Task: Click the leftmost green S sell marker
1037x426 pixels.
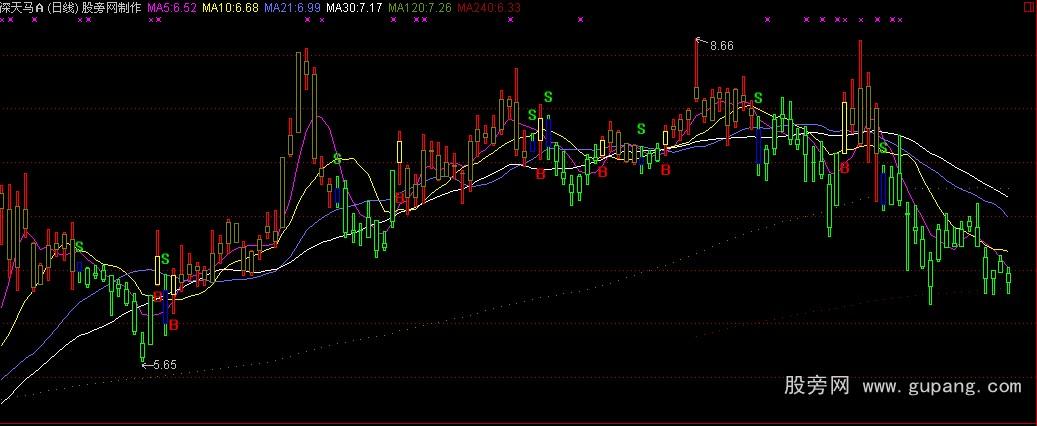Action: point(79,246)
